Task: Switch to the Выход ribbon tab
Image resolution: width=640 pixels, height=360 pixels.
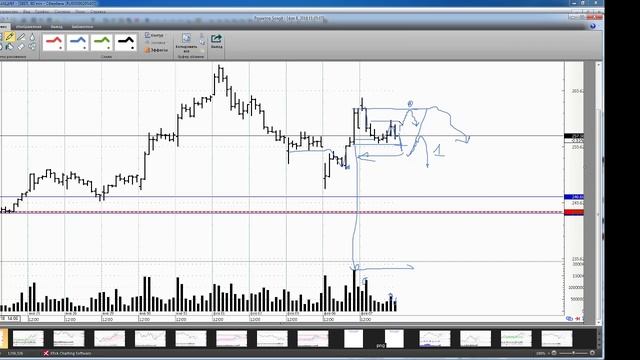Action: pos(57,27)
